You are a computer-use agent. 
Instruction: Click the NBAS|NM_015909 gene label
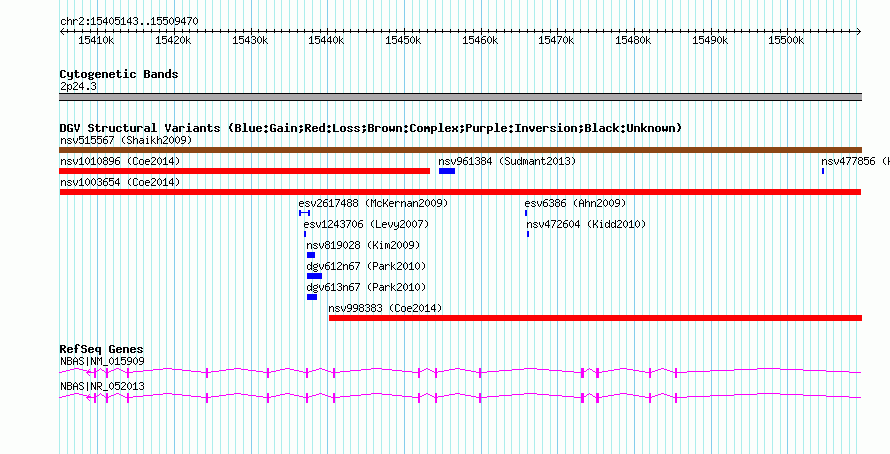tap(102, 361)
